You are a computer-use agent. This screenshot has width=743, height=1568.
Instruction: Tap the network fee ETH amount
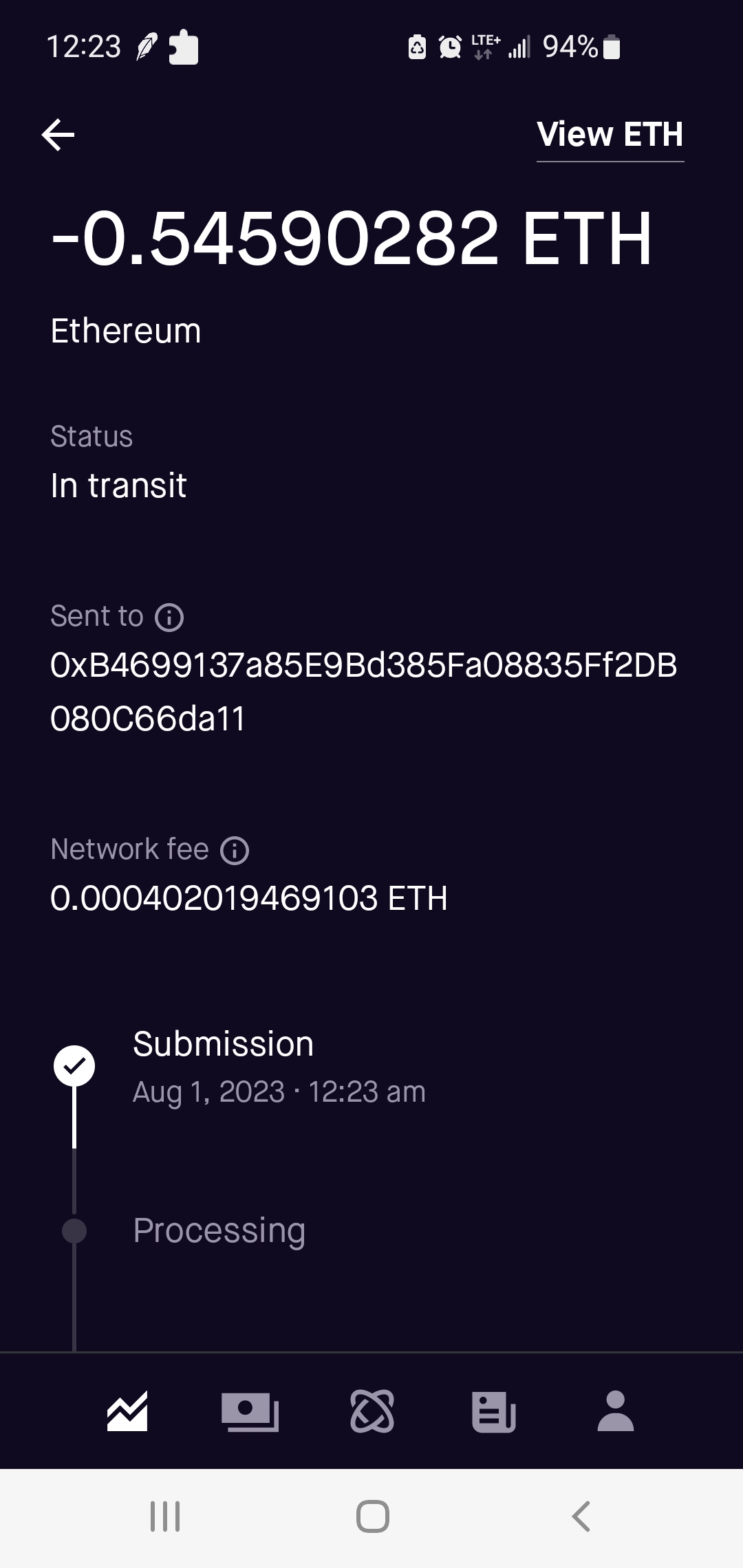point(249,898)
